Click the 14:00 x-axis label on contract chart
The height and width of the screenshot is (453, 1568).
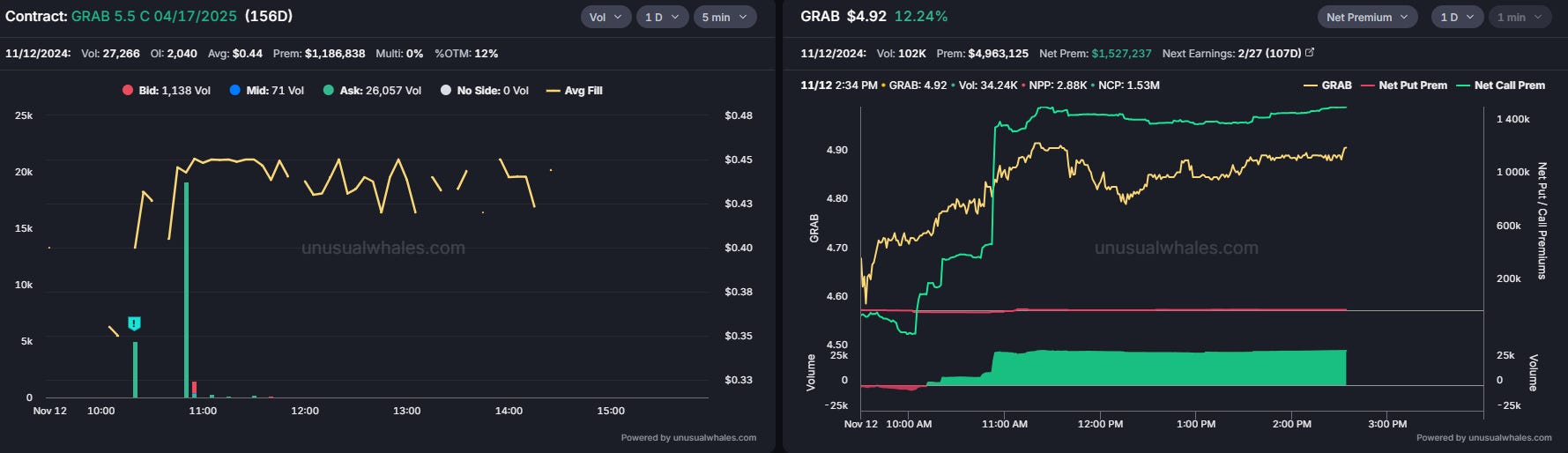[x=509, y=411]
